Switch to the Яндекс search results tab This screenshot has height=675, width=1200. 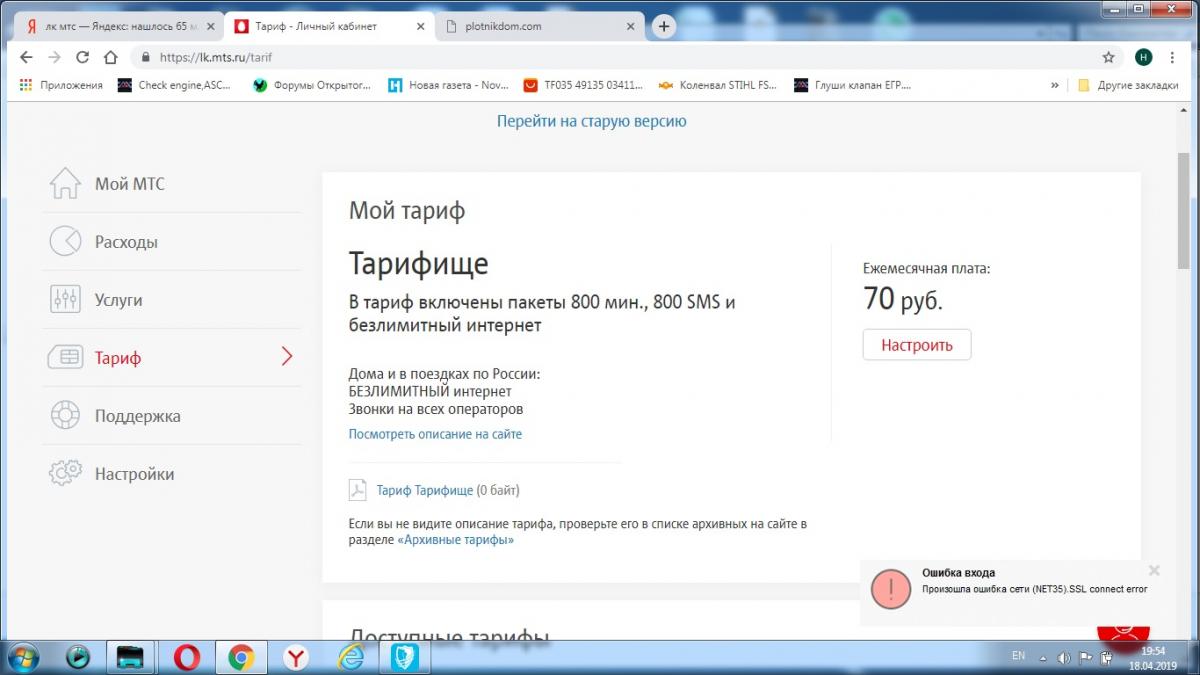pyautogui.click(x=115, y=26)
